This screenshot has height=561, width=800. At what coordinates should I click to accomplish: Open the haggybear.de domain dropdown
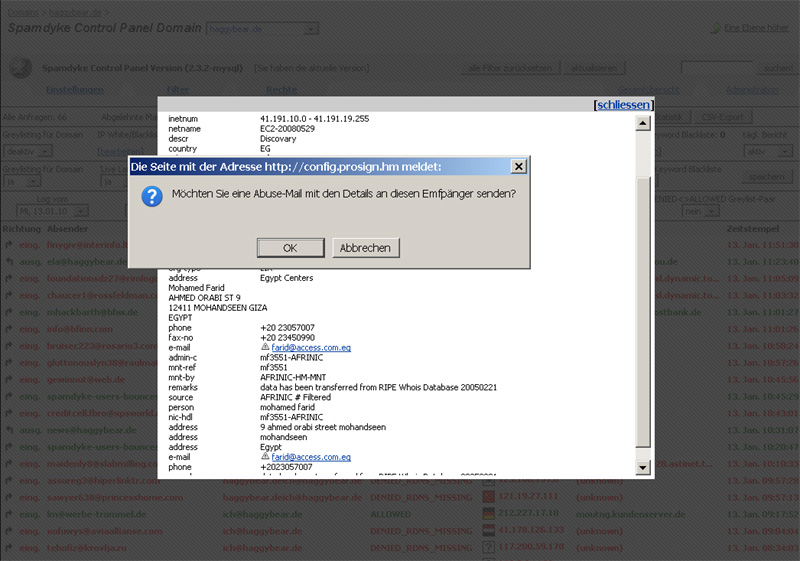click(x=263, y=29)
